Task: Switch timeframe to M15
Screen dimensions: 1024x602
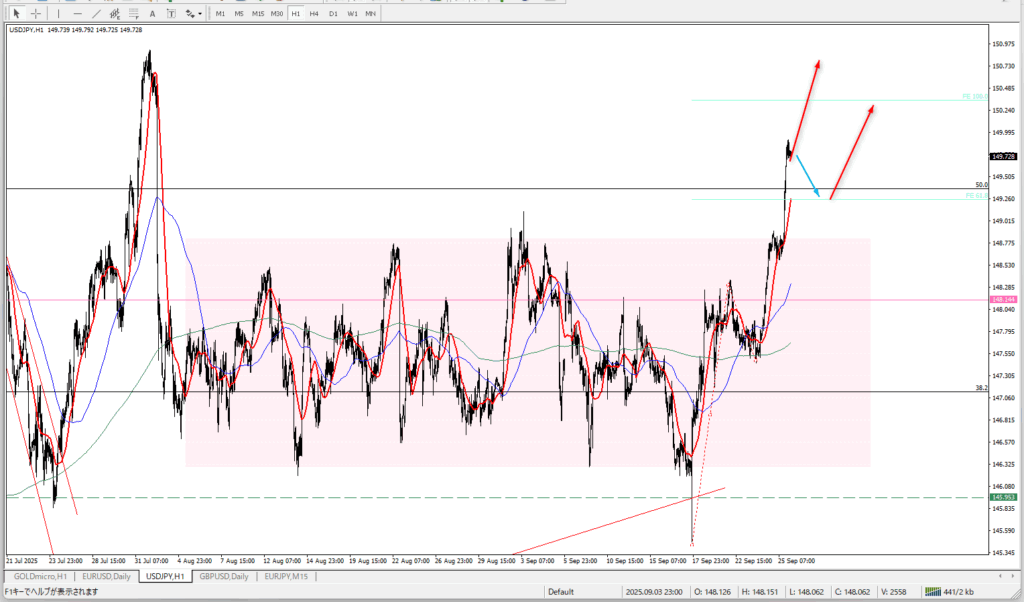Action: [258, 13]
